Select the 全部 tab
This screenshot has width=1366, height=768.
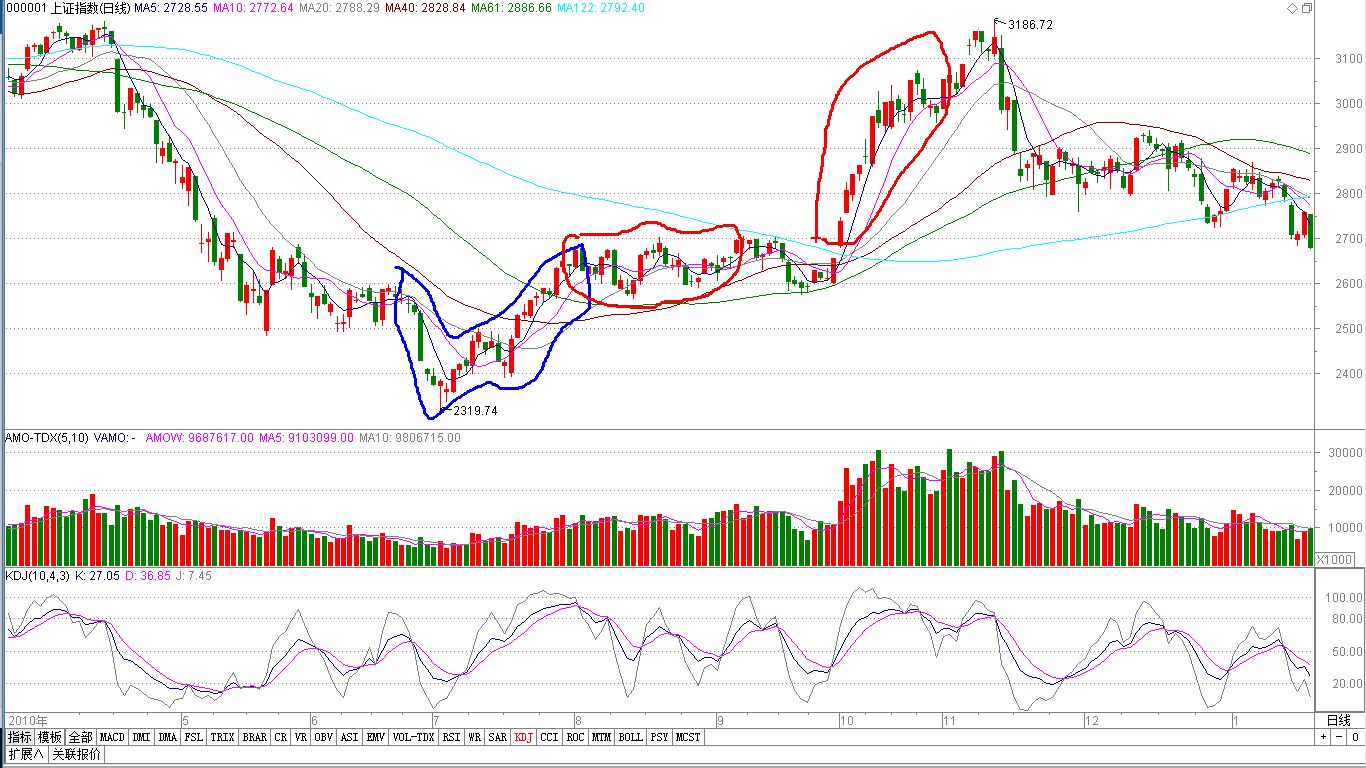[82, 737]
